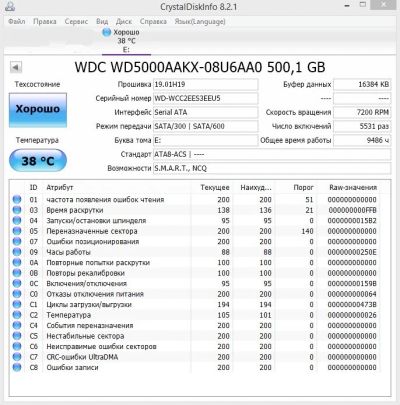Open the Вид menu

[x=102, y=22]
